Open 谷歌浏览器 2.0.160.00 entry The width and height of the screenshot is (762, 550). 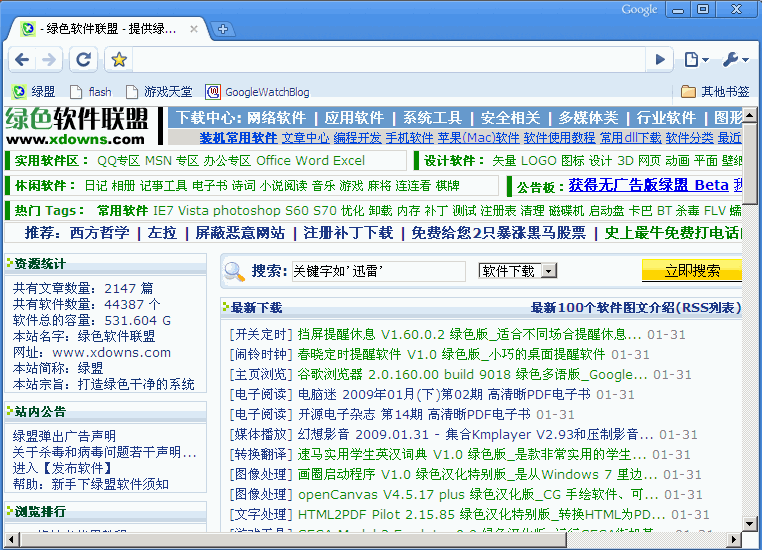coord(472,375)
